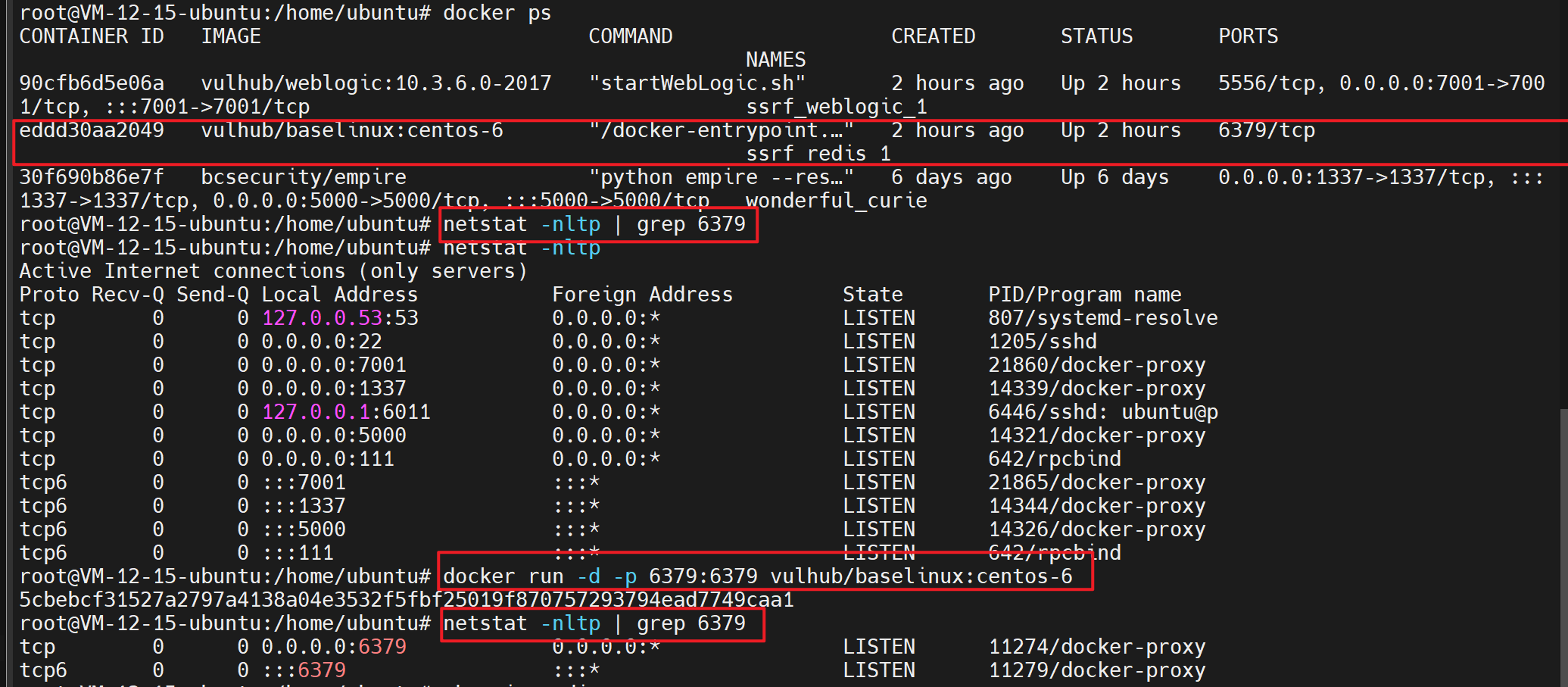The height and width of the screenshot is (687, 1568).
Task: Click the wonderful_curie container name
Action: tap(836, 201)
